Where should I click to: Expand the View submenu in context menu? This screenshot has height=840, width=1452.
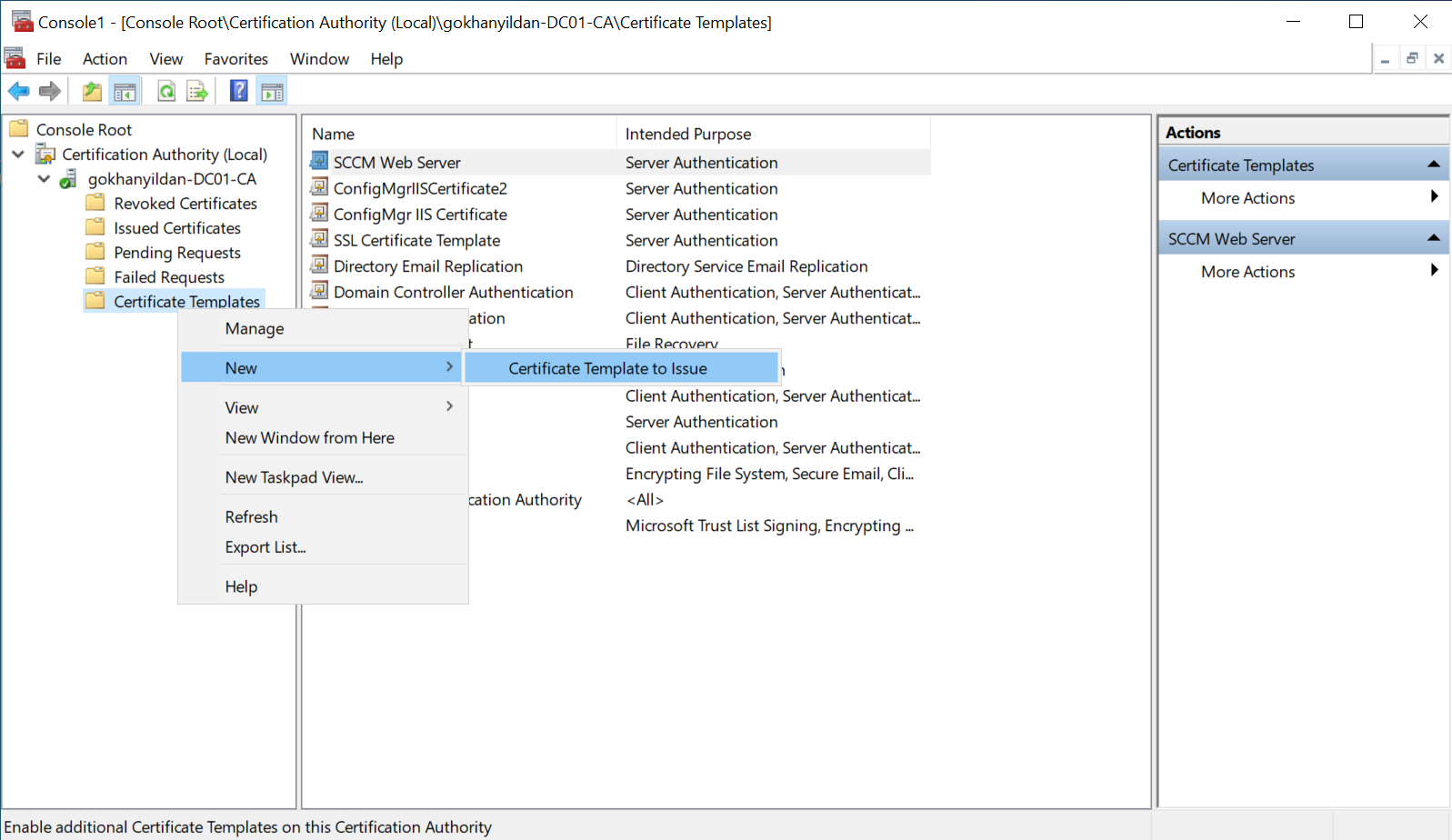tap(323, 407)
